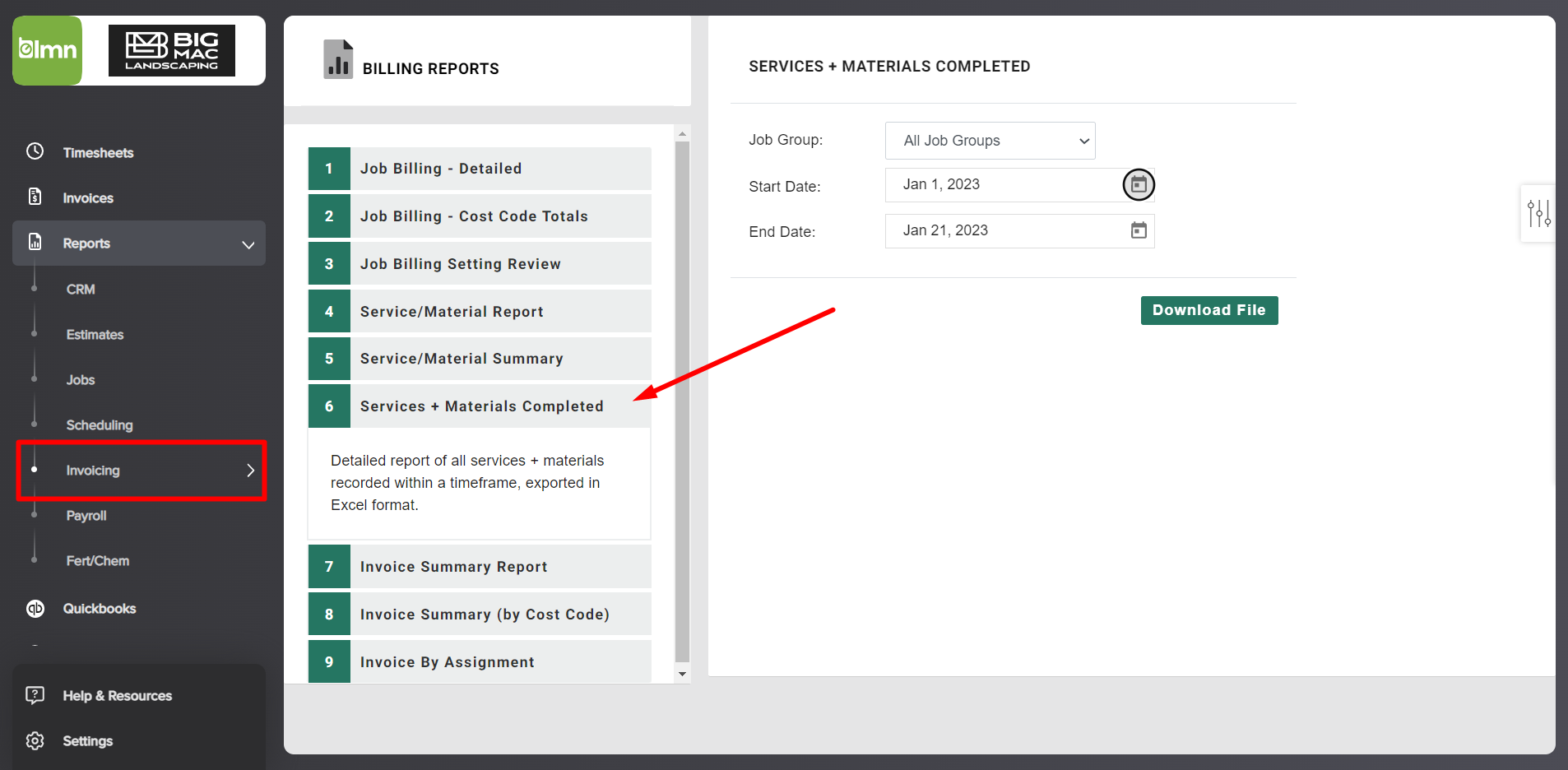Click the Billing Reports bar chart icon

pyautogui.click(x=338, y=58)
